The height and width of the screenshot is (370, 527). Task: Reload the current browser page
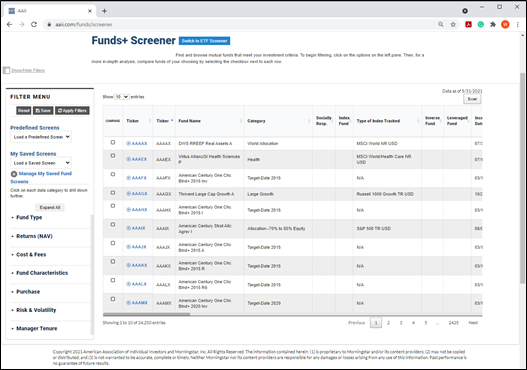(x=34, y=25)
